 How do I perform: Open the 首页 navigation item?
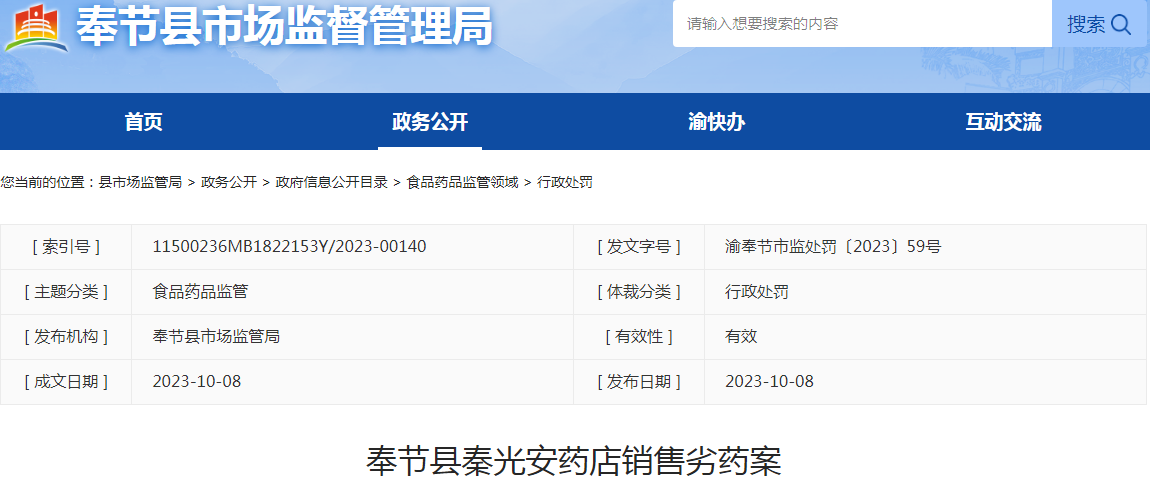(x=143, y=122)
